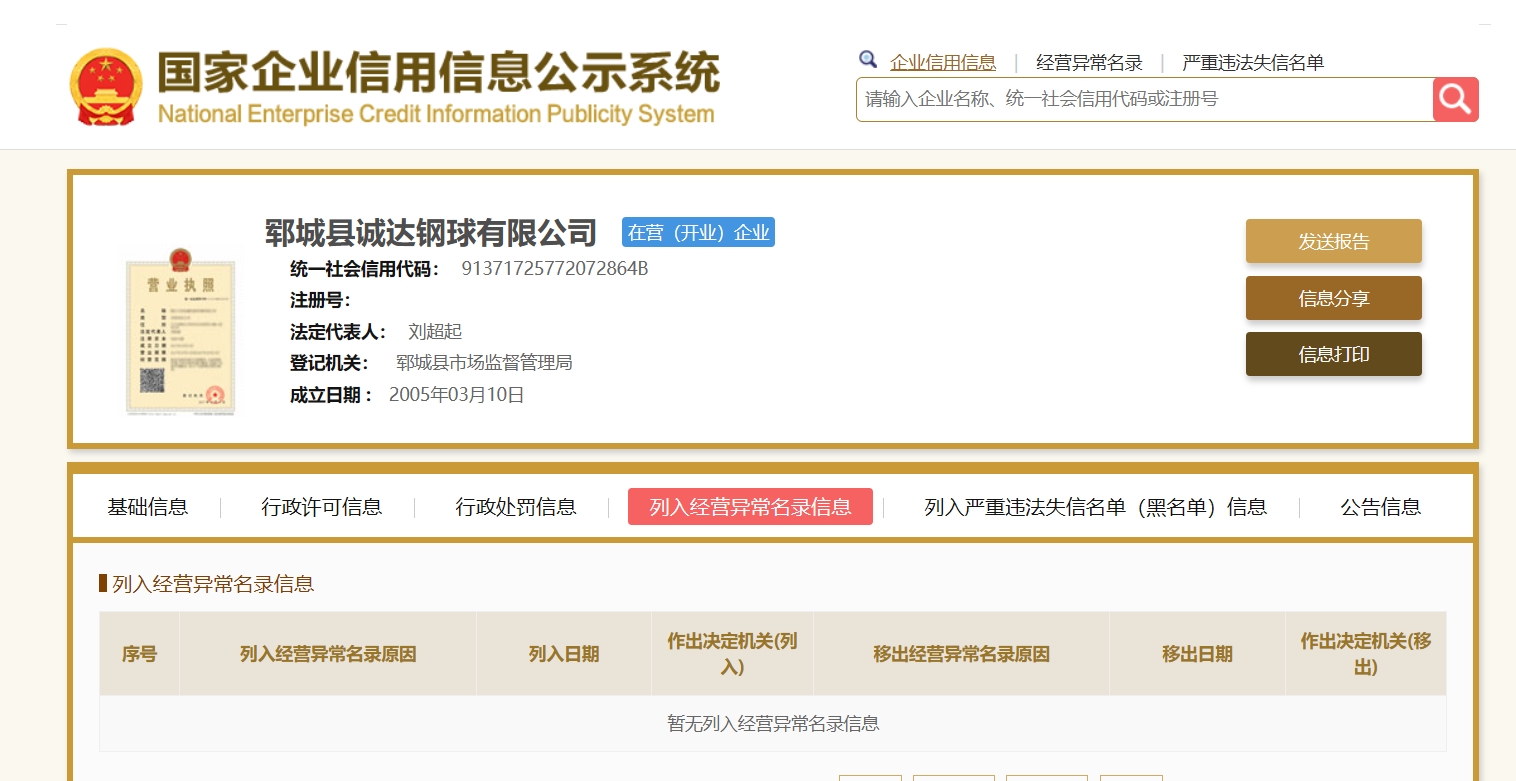Click the registration authority 郓城县市场监督管理局
The image size is (1516, 781).
(484, 363)
